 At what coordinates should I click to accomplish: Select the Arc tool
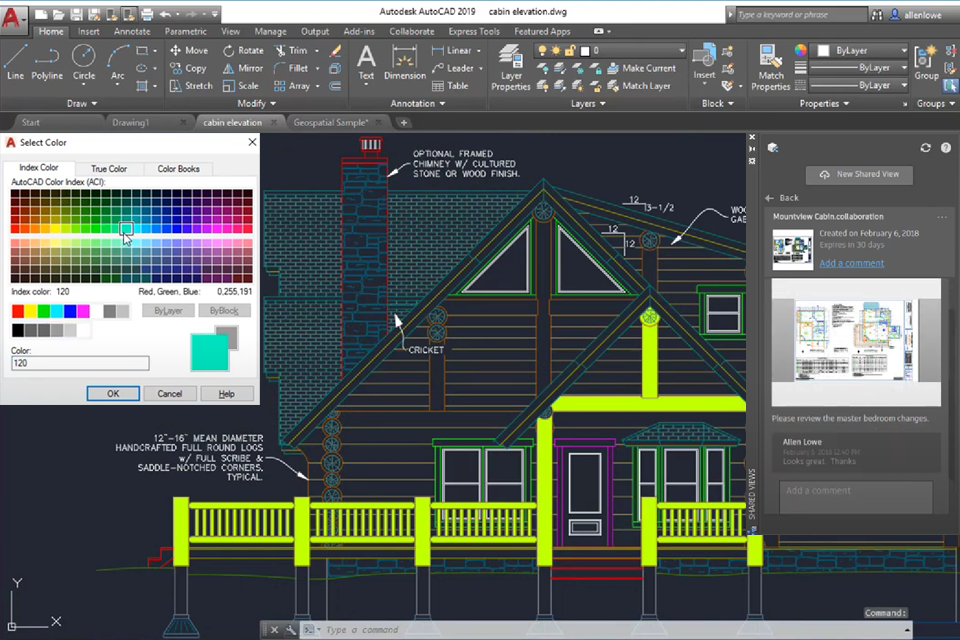[x=118, y=62]
